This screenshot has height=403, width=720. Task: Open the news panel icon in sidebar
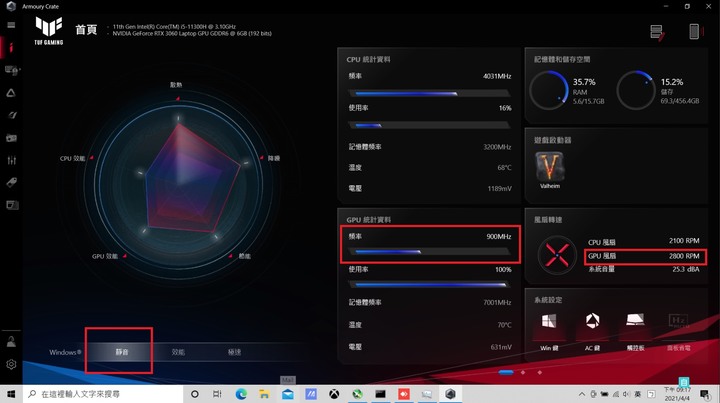point(12,205)
